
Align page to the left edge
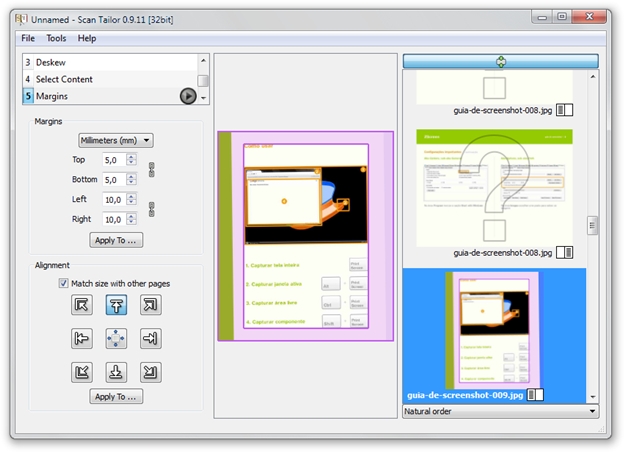82,339
